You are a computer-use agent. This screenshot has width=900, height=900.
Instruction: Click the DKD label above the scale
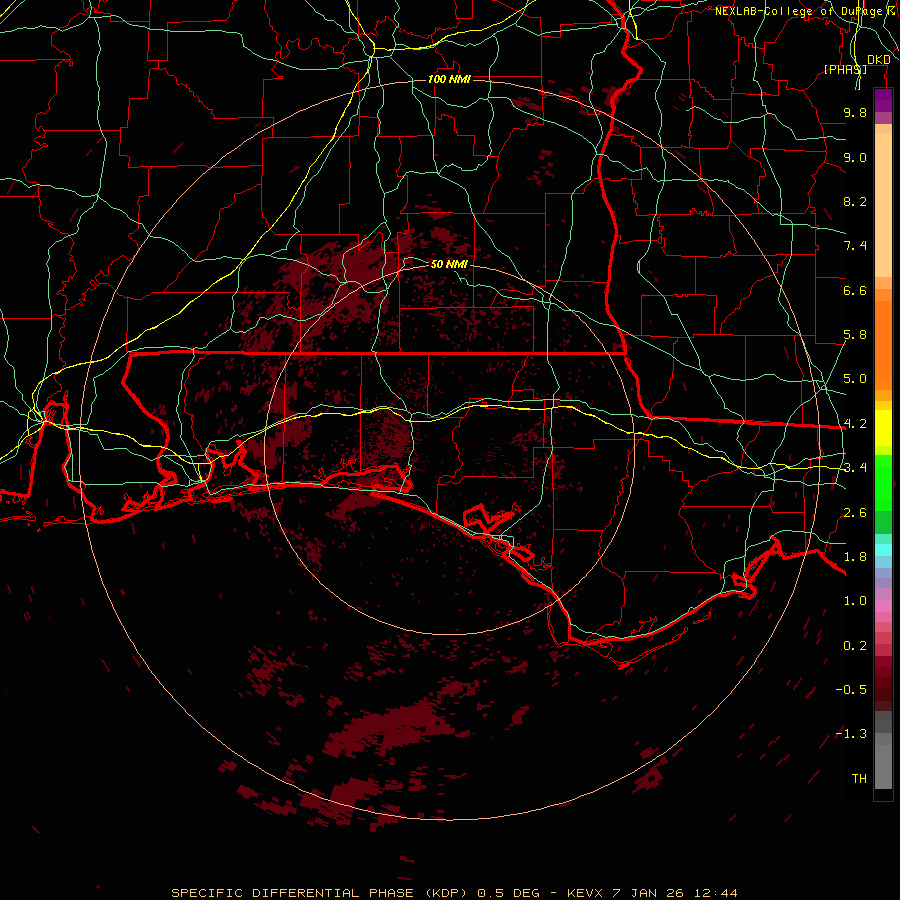point(879,59)
